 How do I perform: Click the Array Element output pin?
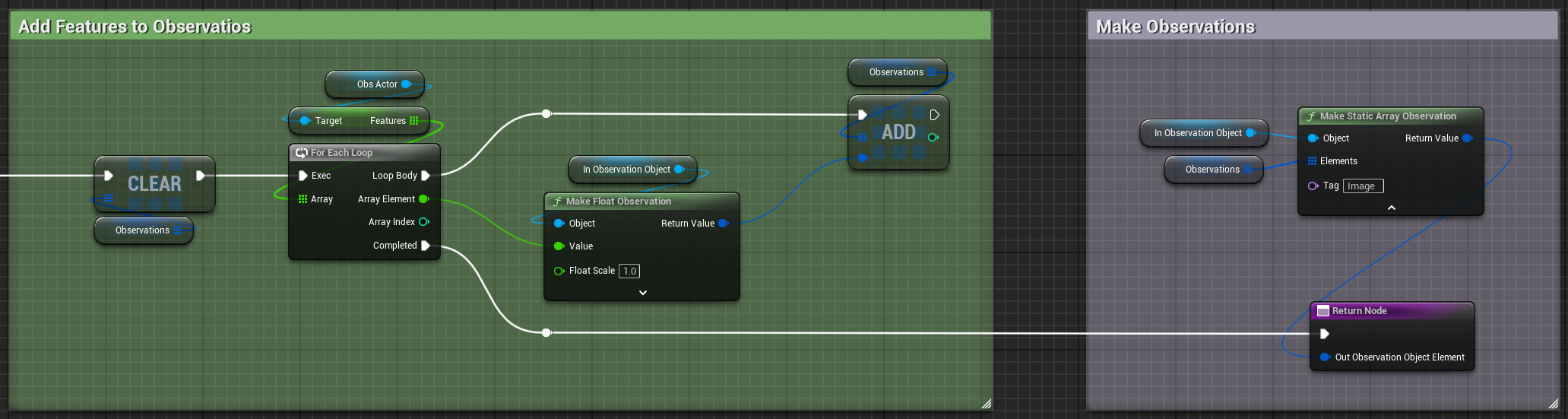424,199
